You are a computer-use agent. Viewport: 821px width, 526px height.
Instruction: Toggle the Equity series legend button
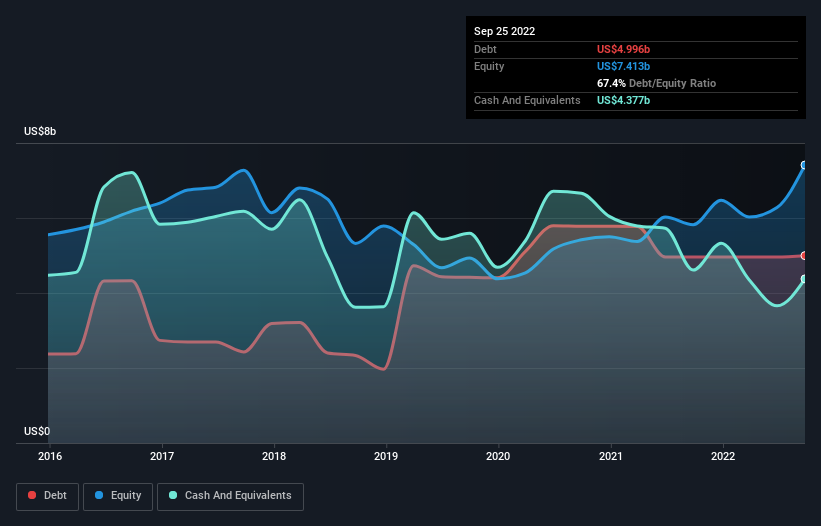pyautogui.click(x=118, y=496)
